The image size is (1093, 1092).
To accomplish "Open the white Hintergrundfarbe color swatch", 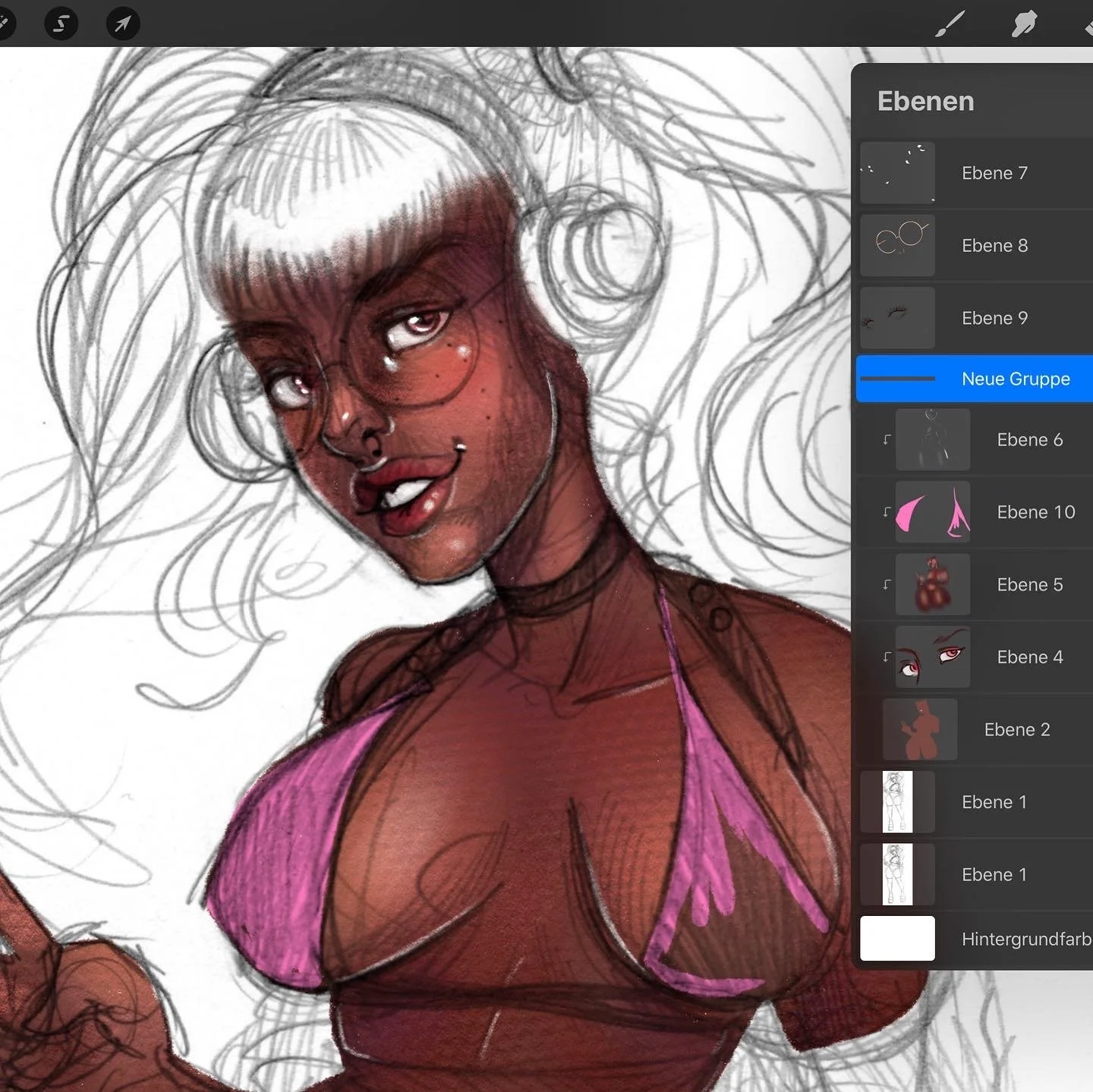I will pos(897,939).
